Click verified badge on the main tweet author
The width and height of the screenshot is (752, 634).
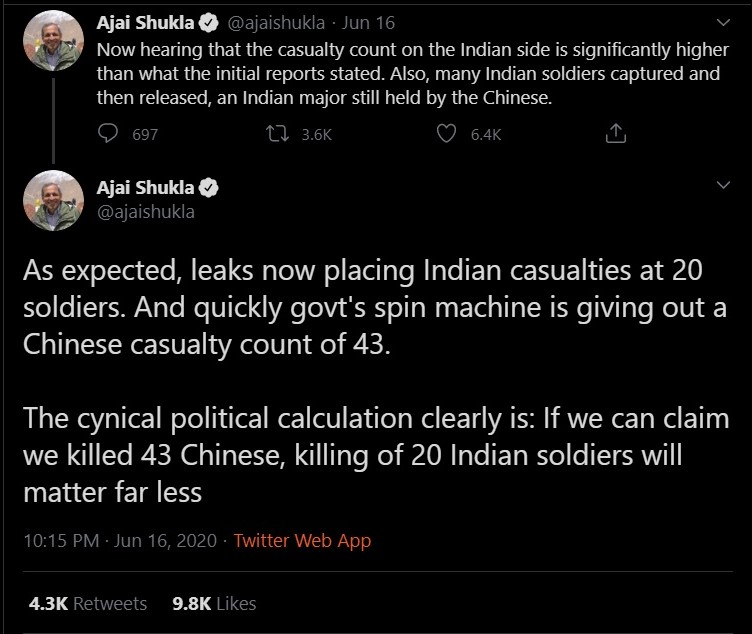tap(210, 187)
